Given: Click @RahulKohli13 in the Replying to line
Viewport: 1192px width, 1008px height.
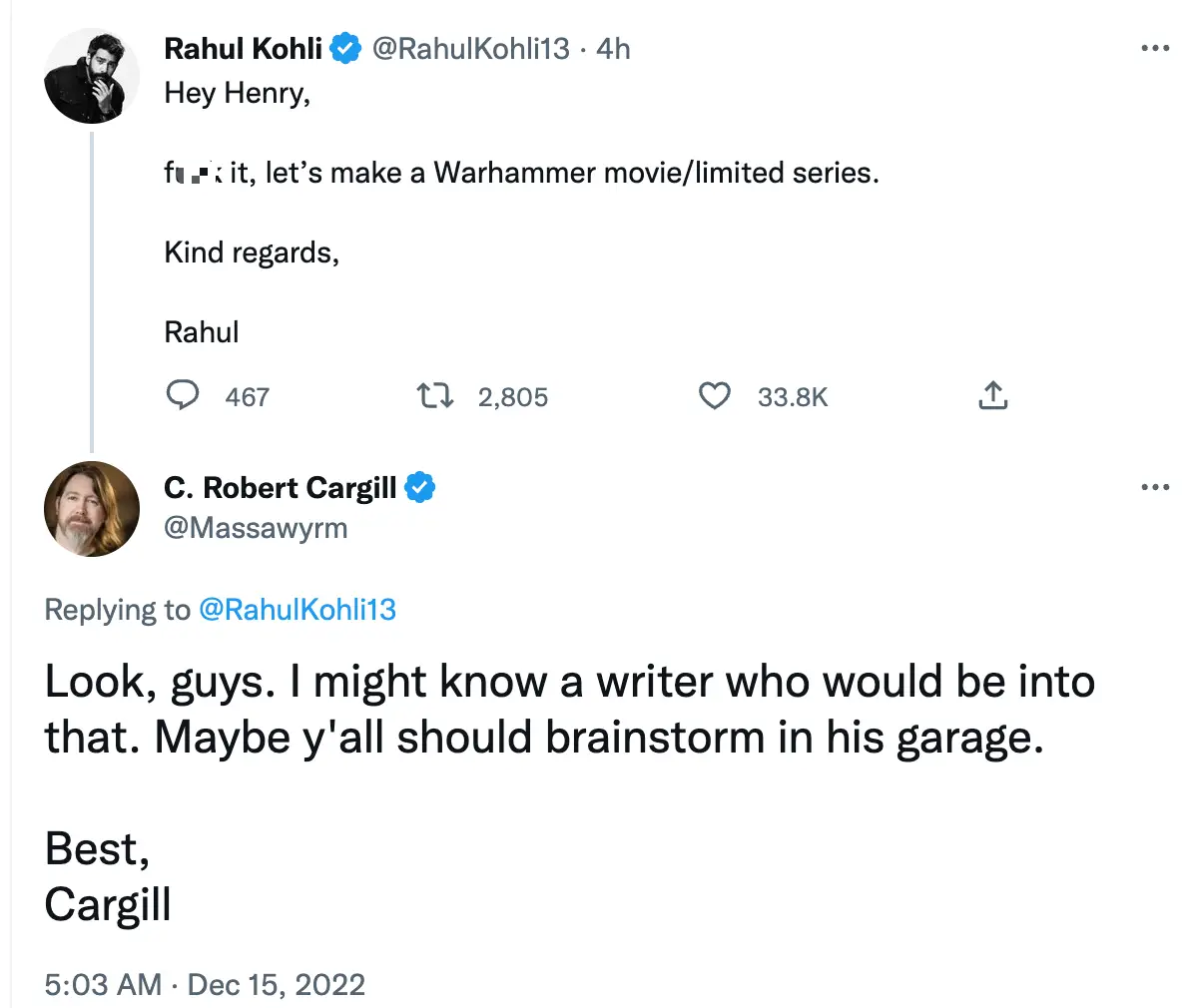Looking at the screenshot, I should (298, 610).
